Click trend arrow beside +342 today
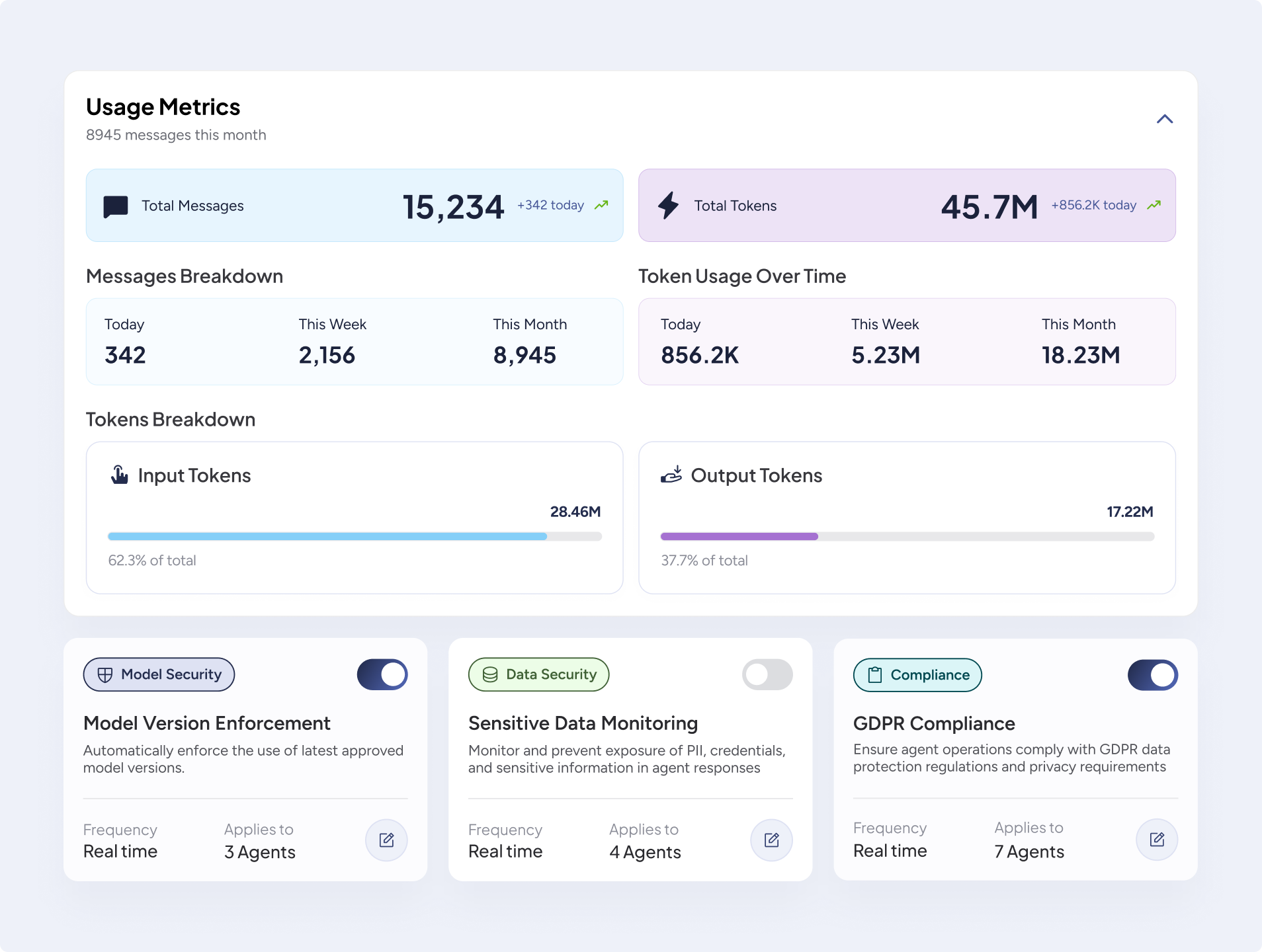 tap(601, 205)
